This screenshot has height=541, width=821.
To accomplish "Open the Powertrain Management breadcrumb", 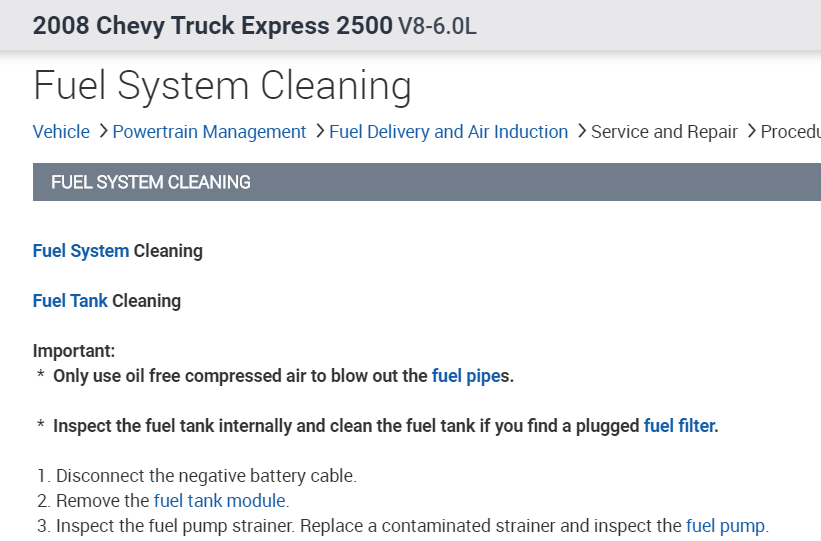I will point(209,132).
